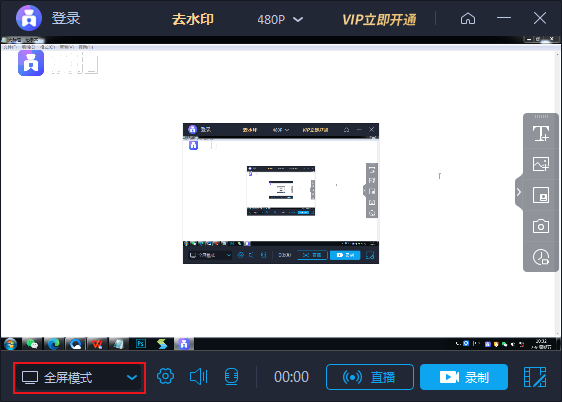
Task: Go to home via the house icon
Action: click(468, 18)
